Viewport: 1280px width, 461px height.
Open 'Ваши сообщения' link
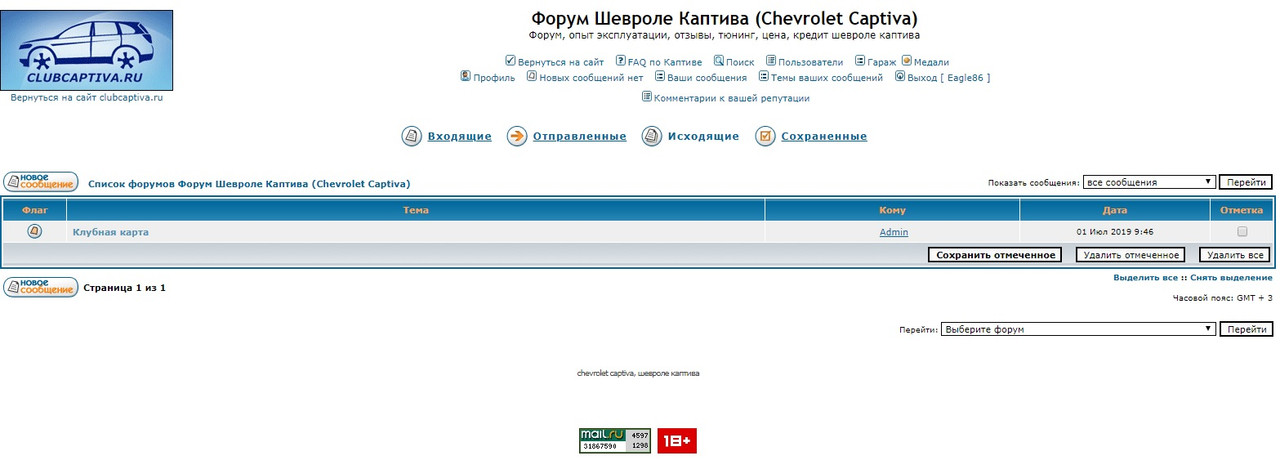[707, 78]
